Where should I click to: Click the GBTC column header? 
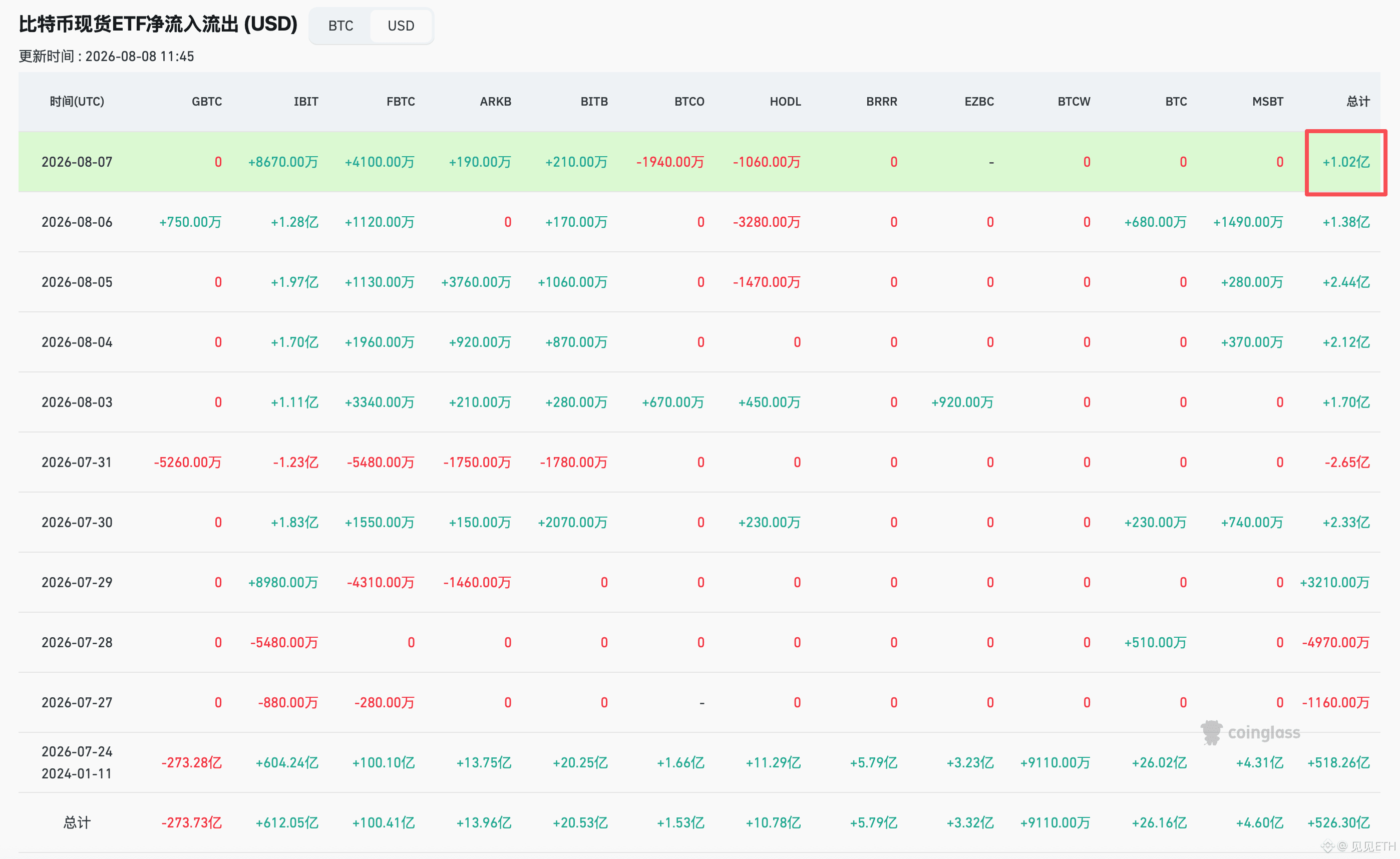point(207,102)
